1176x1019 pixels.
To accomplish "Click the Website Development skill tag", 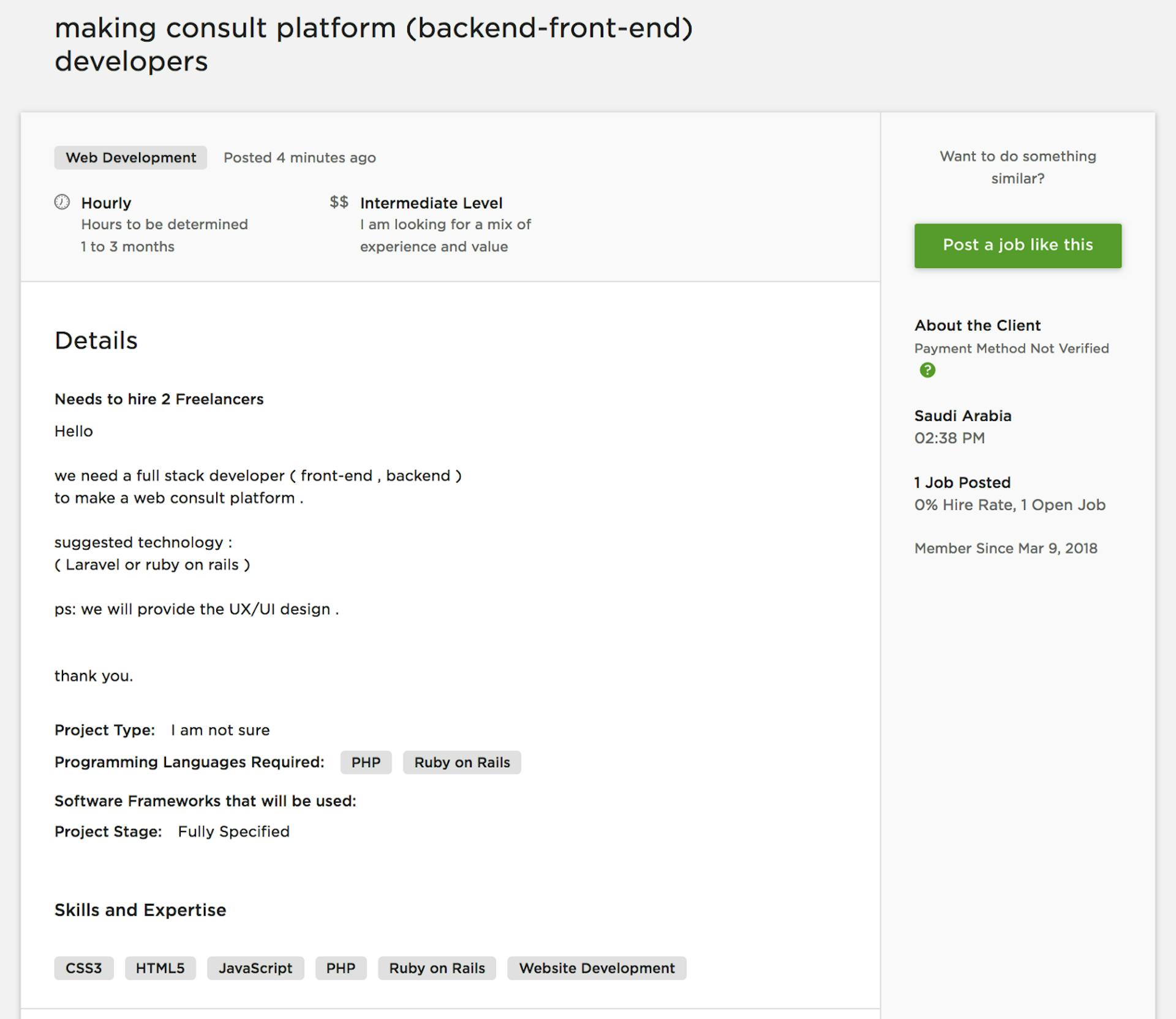I will [x=596, y=968].
